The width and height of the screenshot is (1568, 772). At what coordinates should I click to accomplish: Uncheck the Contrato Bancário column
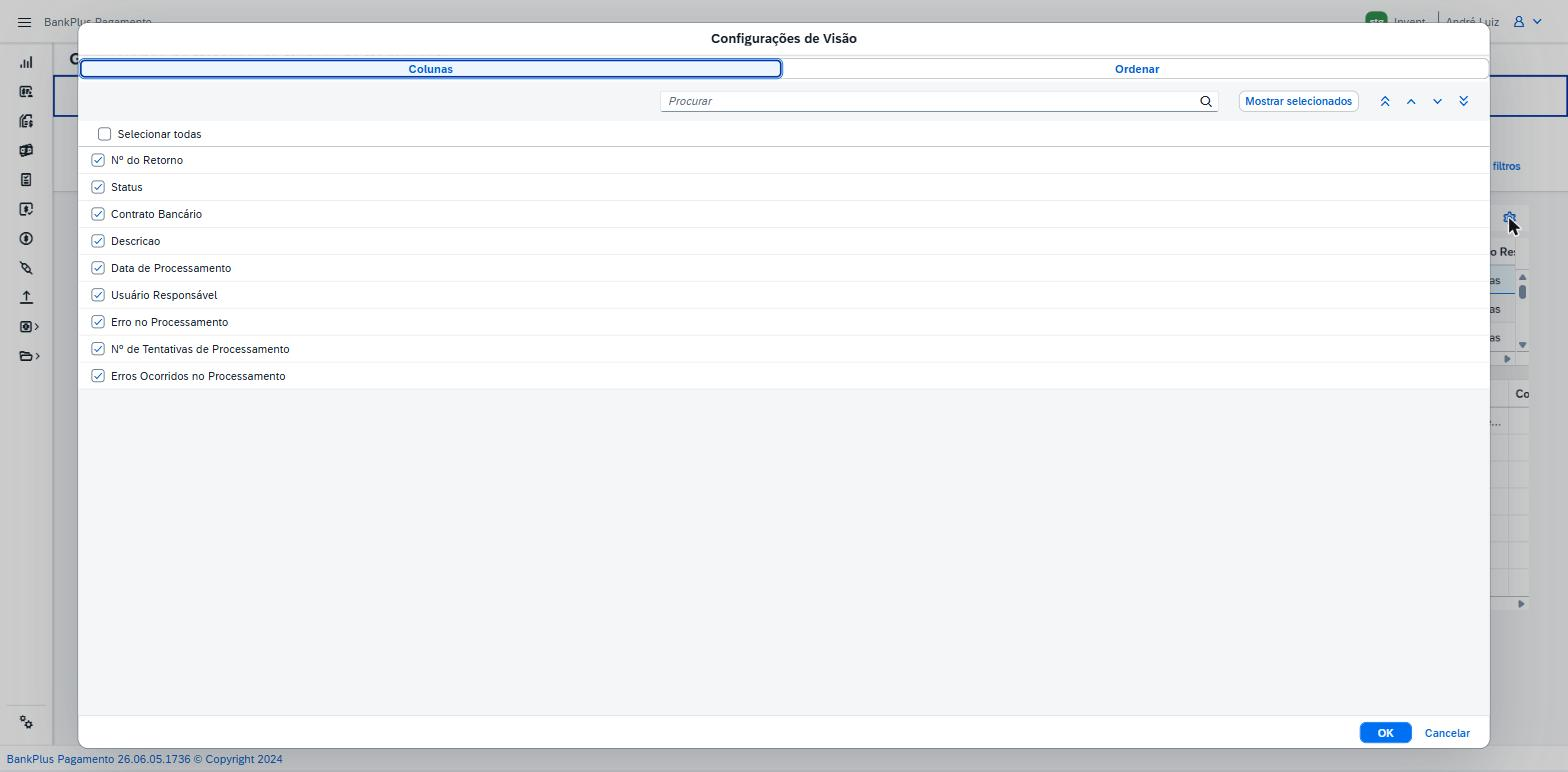98,214
